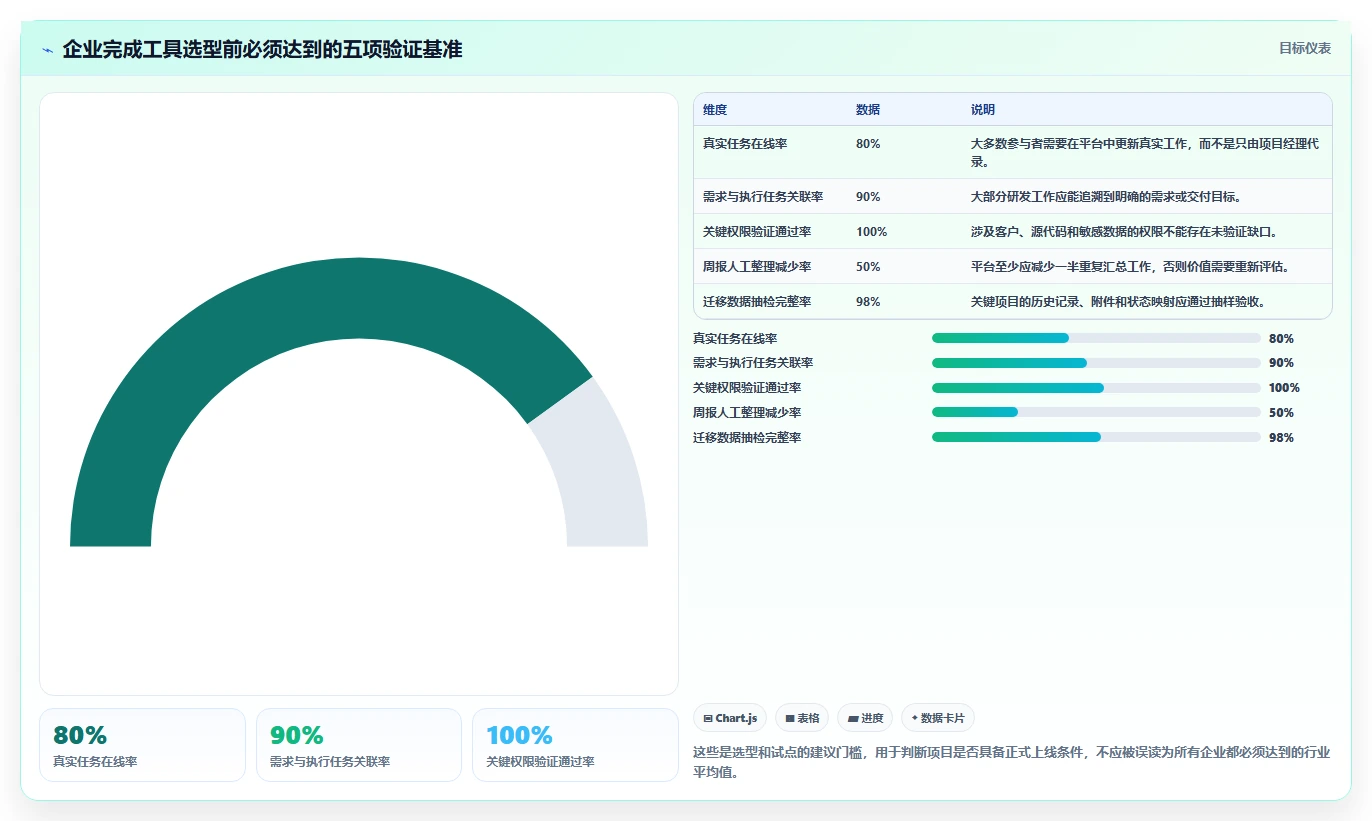
Task: Click the description starting 涉及客户、源代码
Action: 1124,232
